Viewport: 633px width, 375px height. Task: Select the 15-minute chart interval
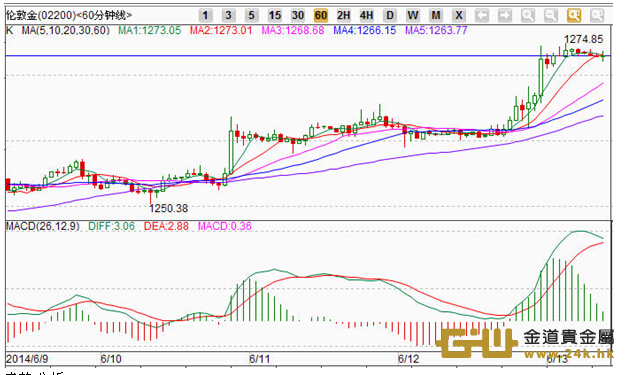coord(275,15)
